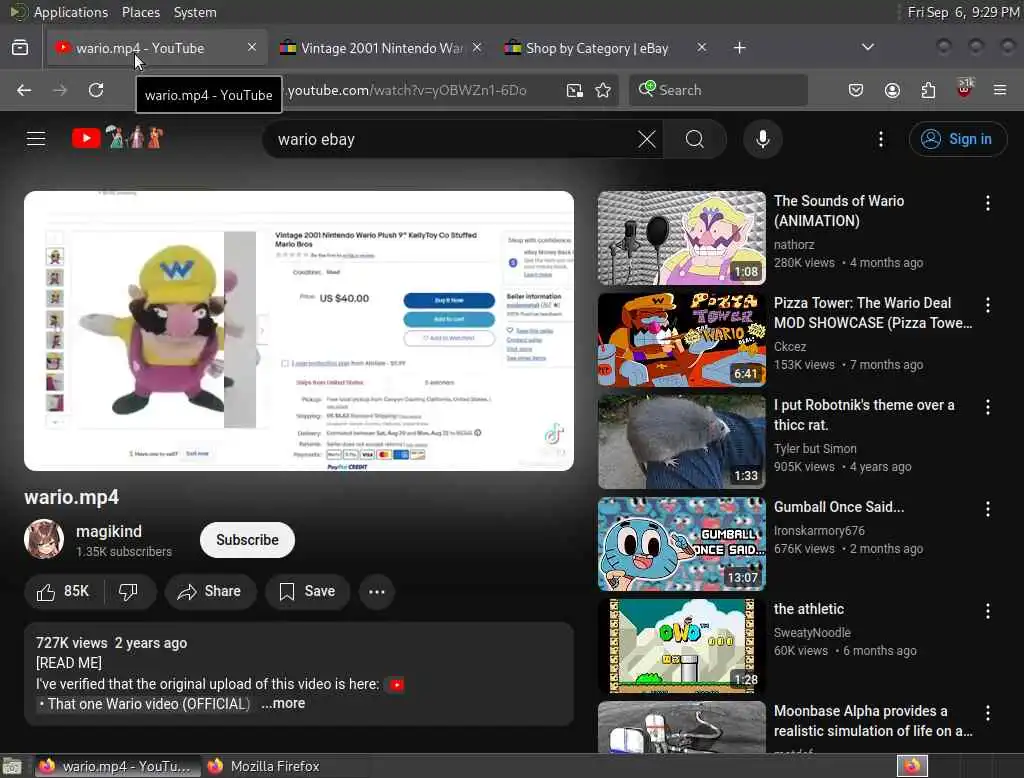This screenshot has height=778, width=1024.
Task: Open Firefox account icon
Action: (x=892, y=90)
